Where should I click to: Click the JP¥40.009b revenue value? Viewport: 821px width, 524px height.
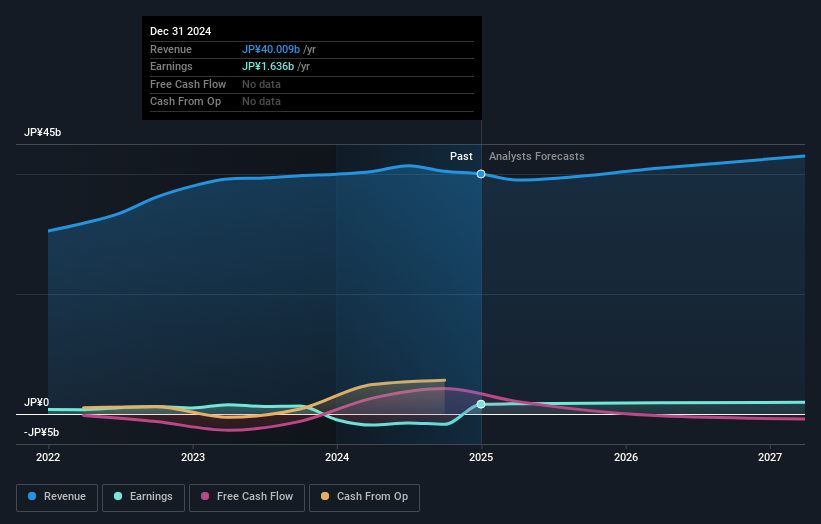(x=271, y=49)
